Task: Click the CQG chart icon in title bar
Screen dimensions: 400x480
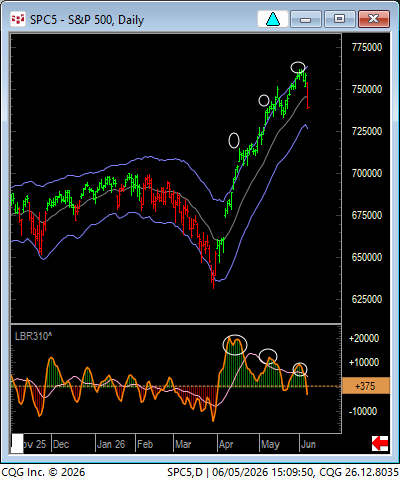Action: pyautogui.click(x=18, y=19)
